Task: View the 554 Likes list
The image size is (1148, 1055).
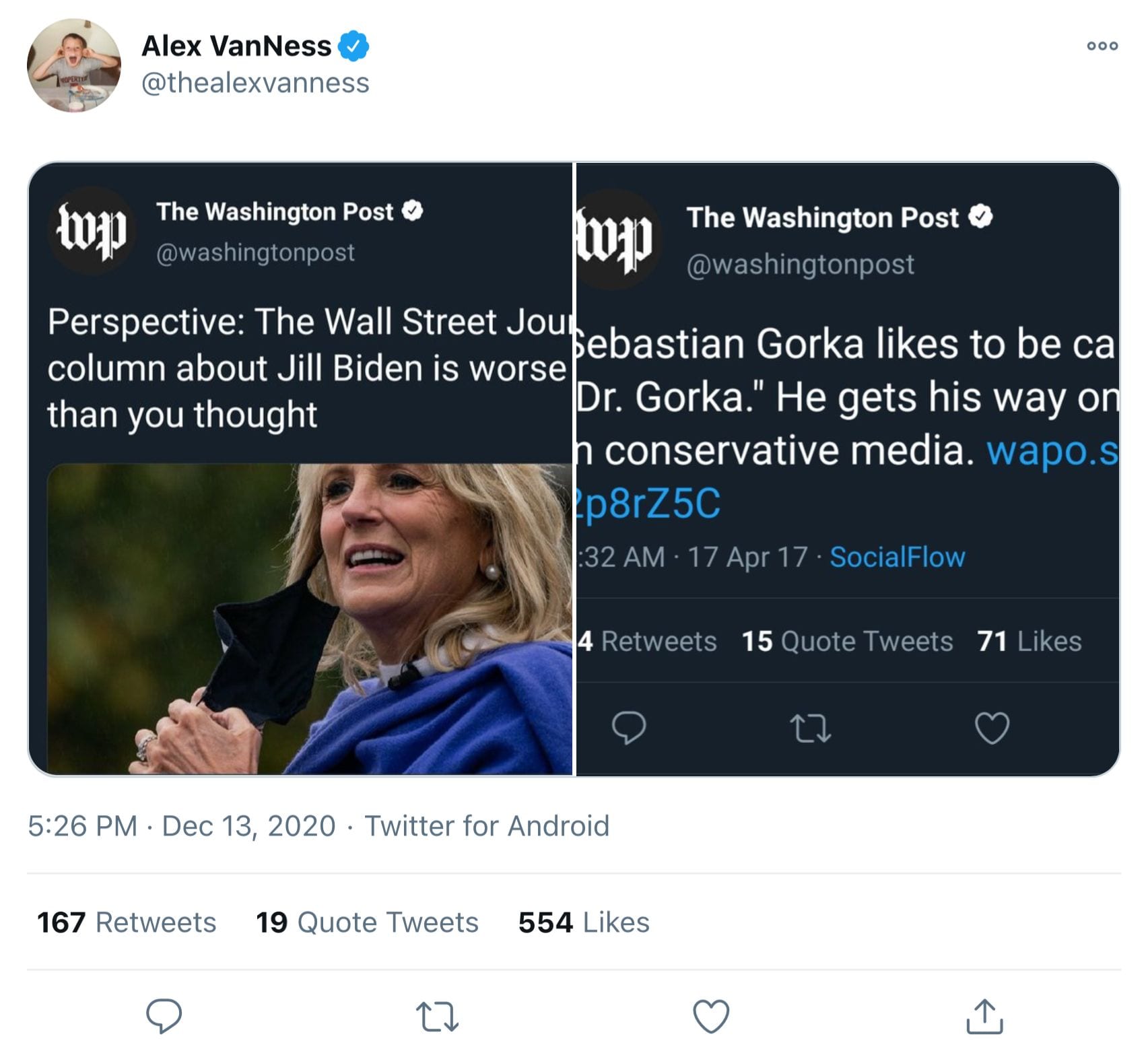Action: point(584,922)
